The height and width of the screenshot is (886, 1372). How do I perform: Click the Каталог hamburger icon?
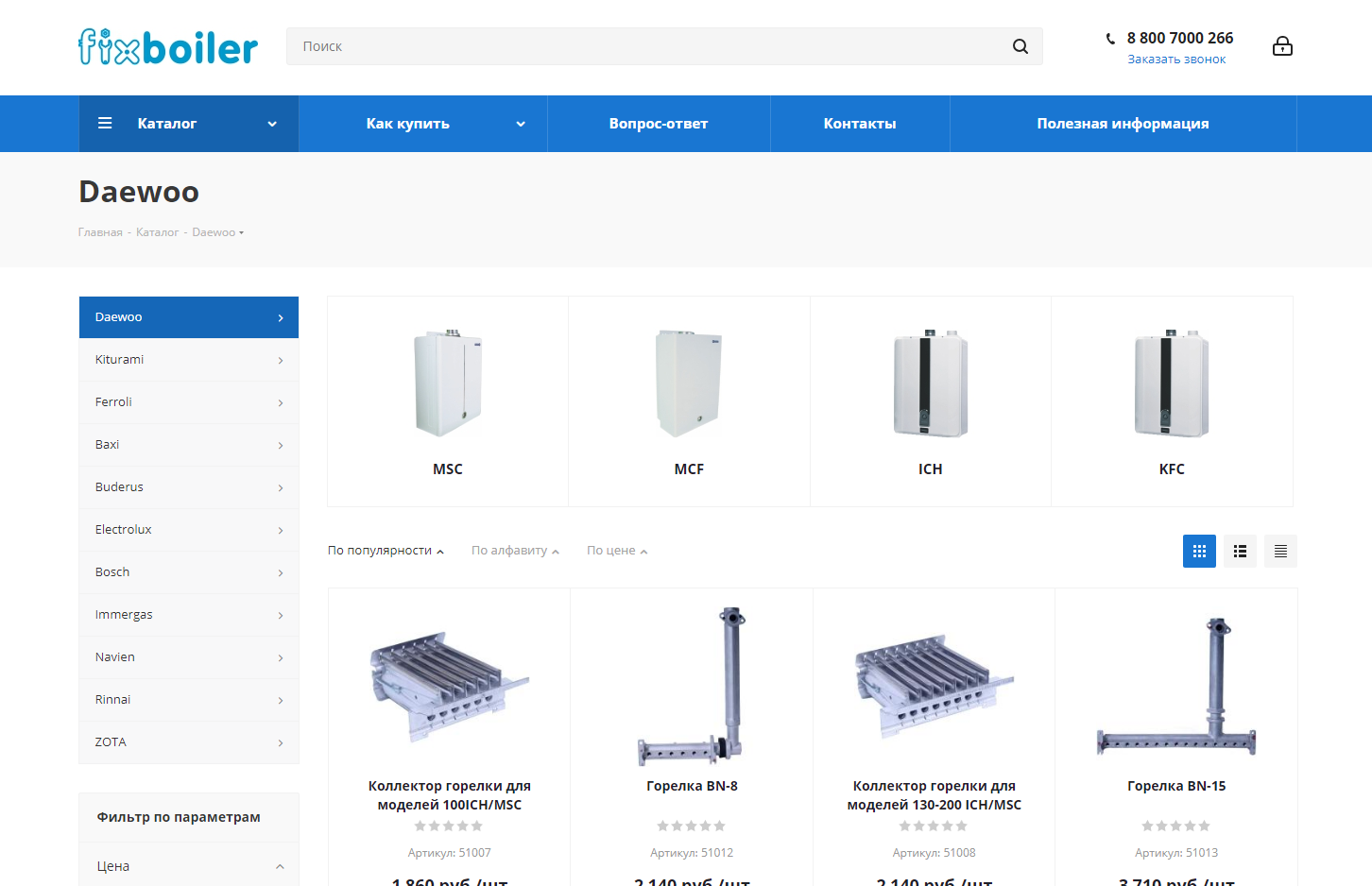tap(105, 123)
